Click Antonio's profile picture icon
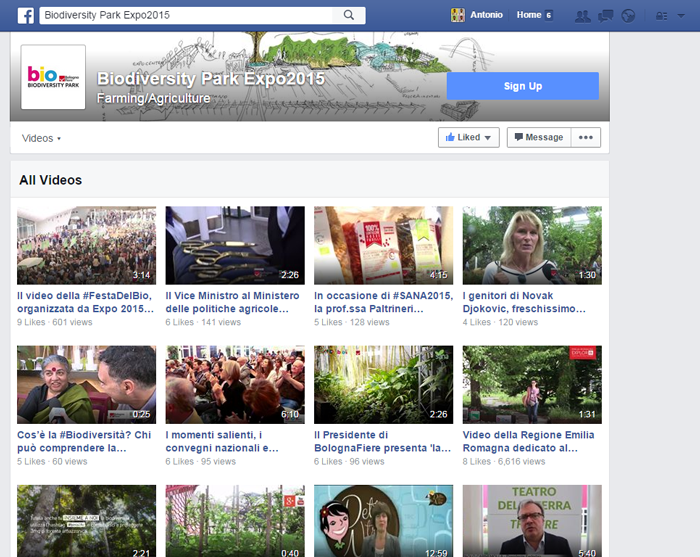The image size is (700, 557). [458, 15]
